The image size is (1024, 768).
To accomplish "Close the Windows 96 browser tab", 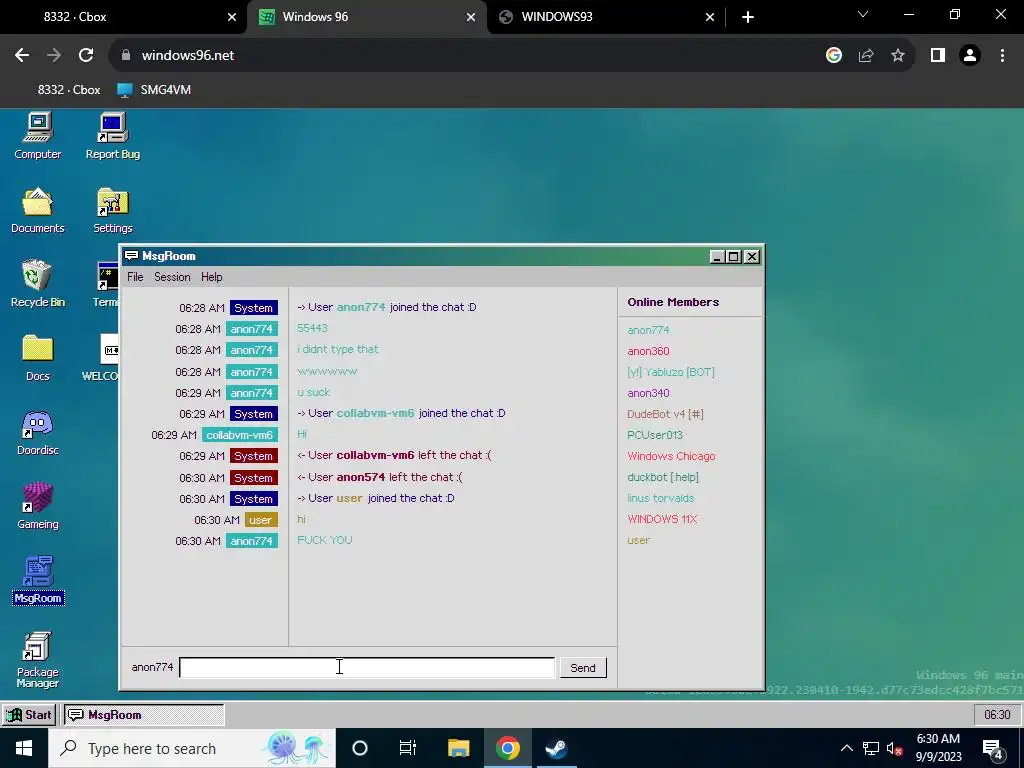I will pos(471,17).
